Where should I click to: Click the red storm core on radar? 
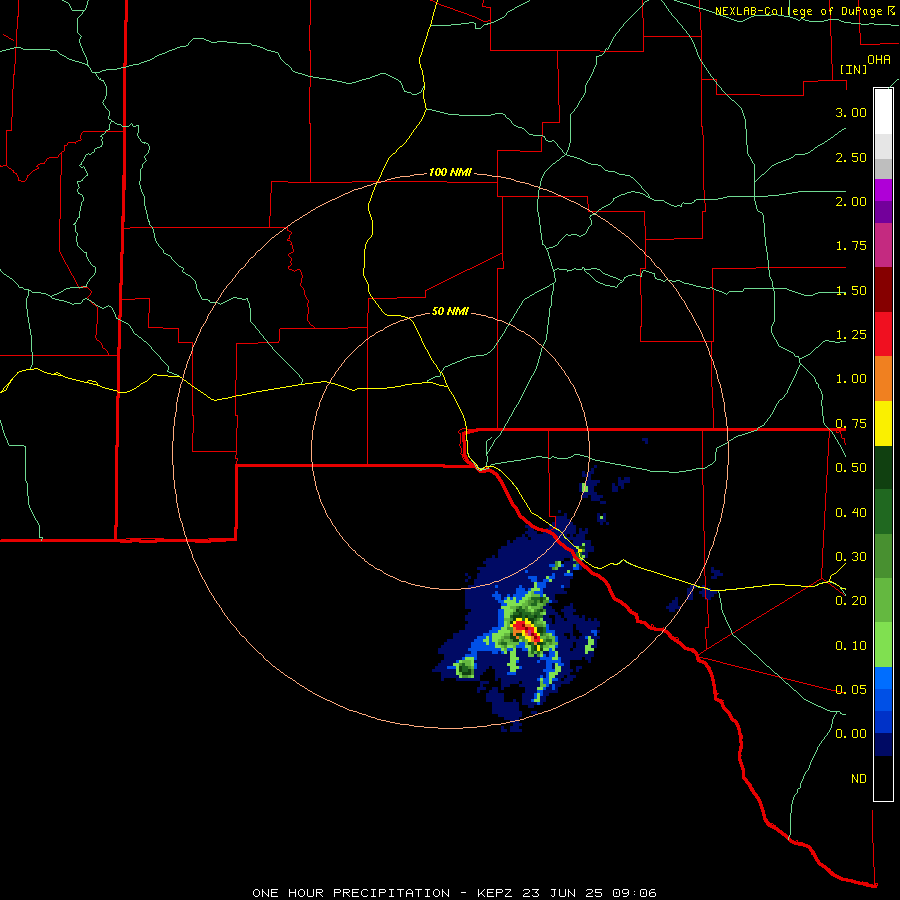526,630
